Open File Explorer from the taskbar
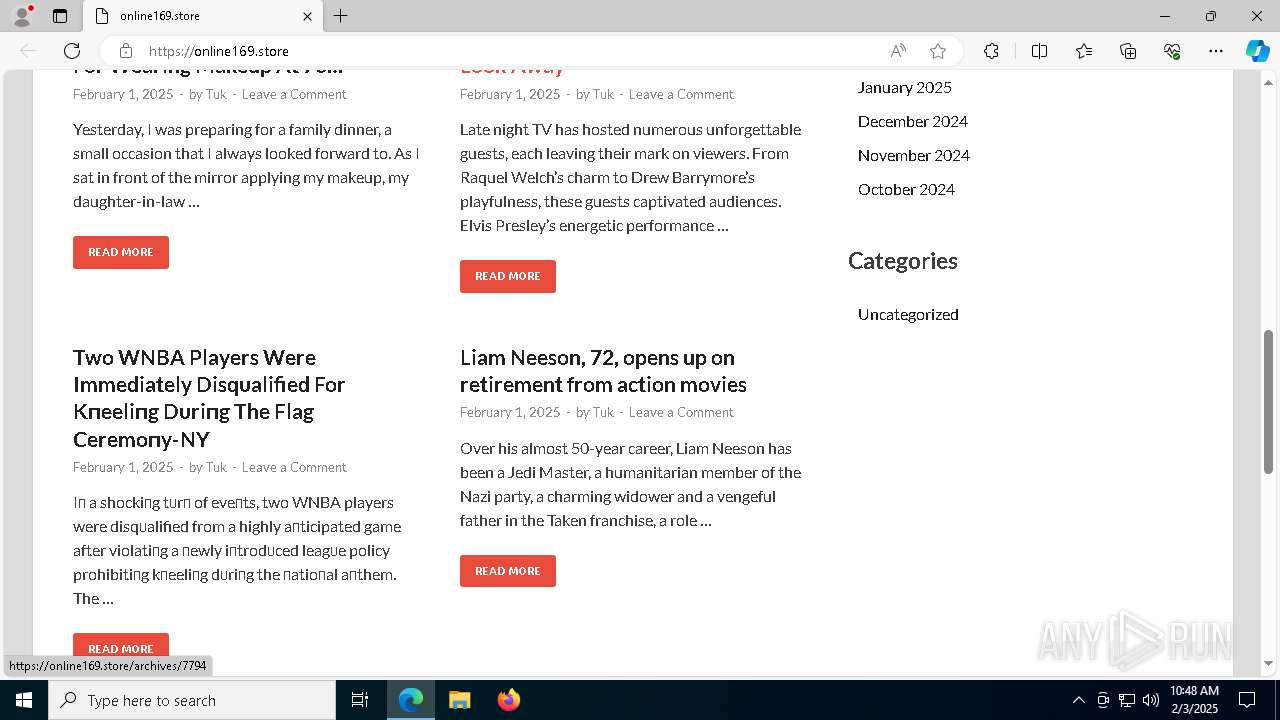 pyautogui.click(x=459, y=700)
